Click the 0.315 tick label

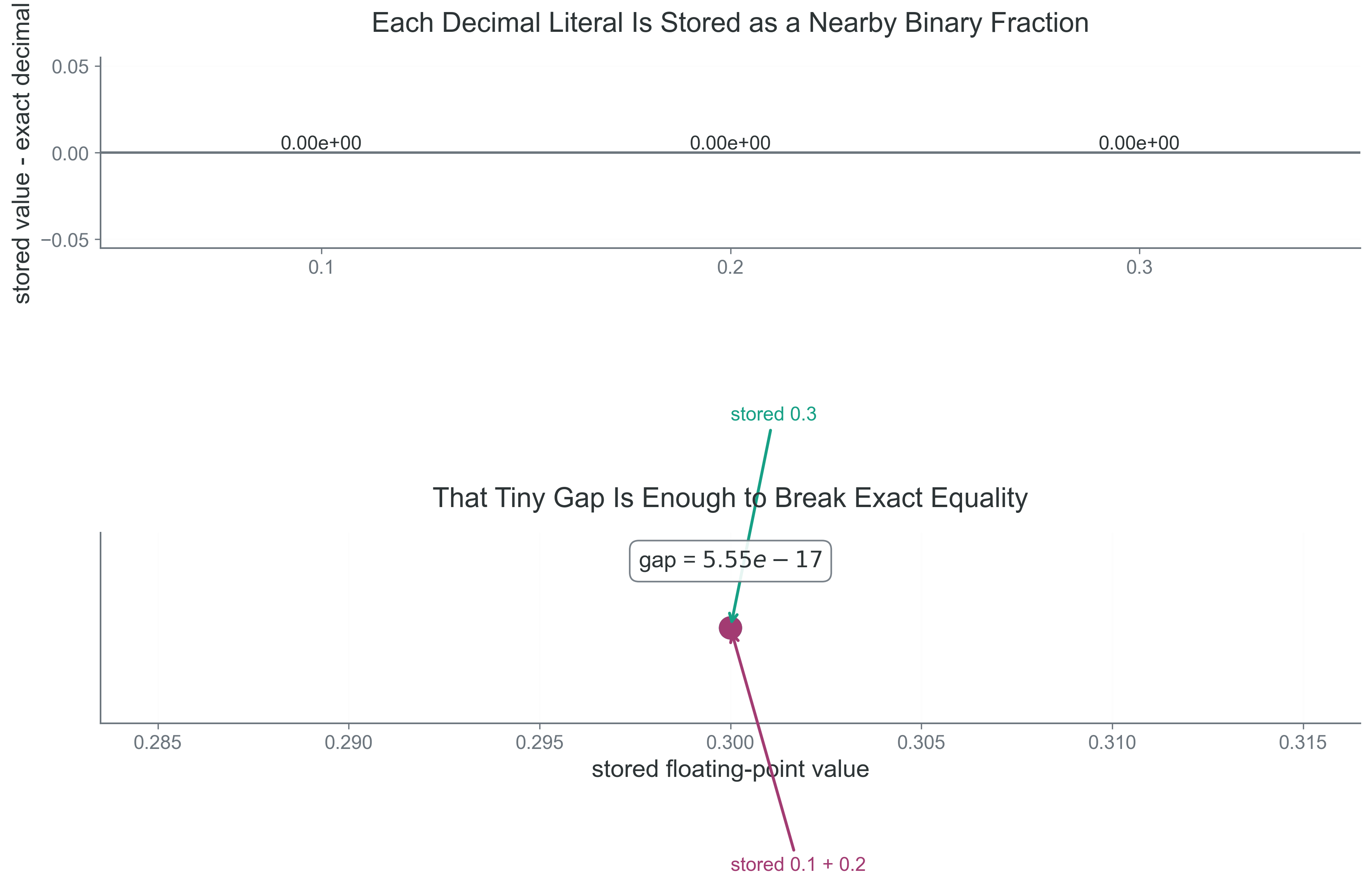pyautogui.click(x=1303, y=743)
